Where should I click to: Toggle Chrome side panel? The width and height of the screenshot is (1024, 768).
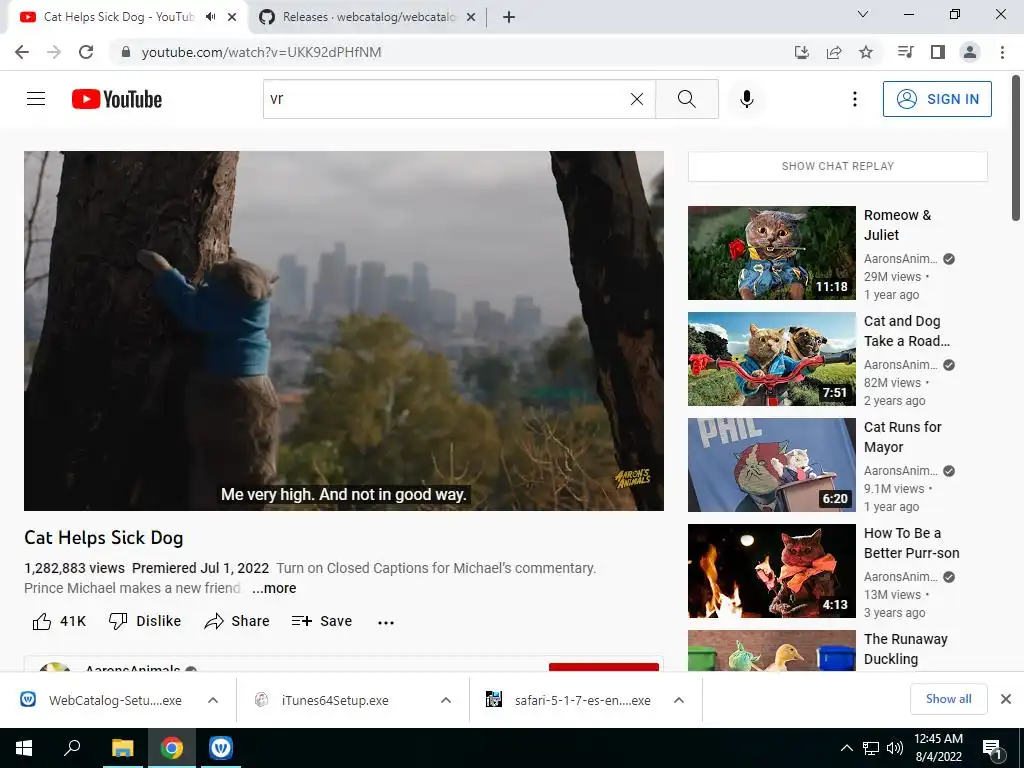click(938, 52)
